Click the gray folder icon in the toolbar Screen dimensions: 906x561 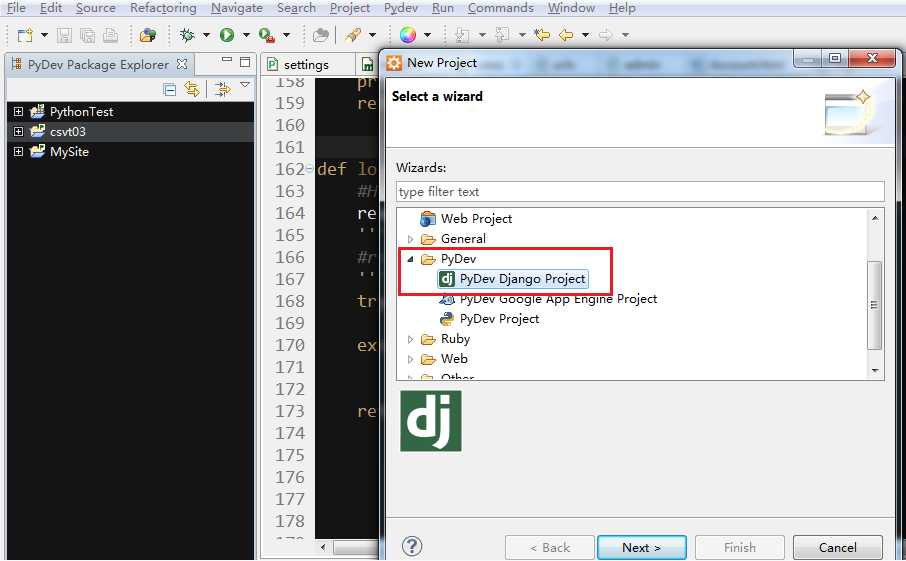(321, 35)
